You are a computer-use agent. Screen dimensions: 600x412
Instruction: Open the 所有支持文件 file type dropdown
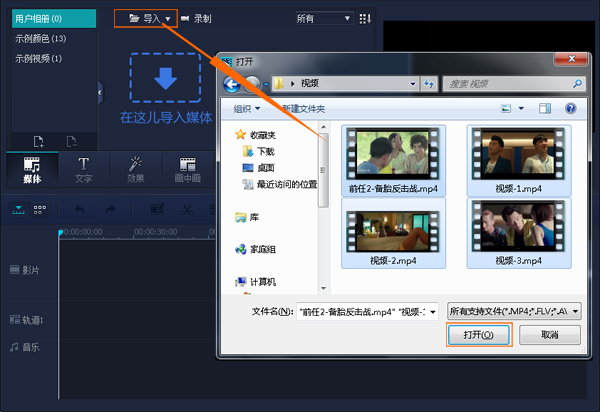coord(514,311)
